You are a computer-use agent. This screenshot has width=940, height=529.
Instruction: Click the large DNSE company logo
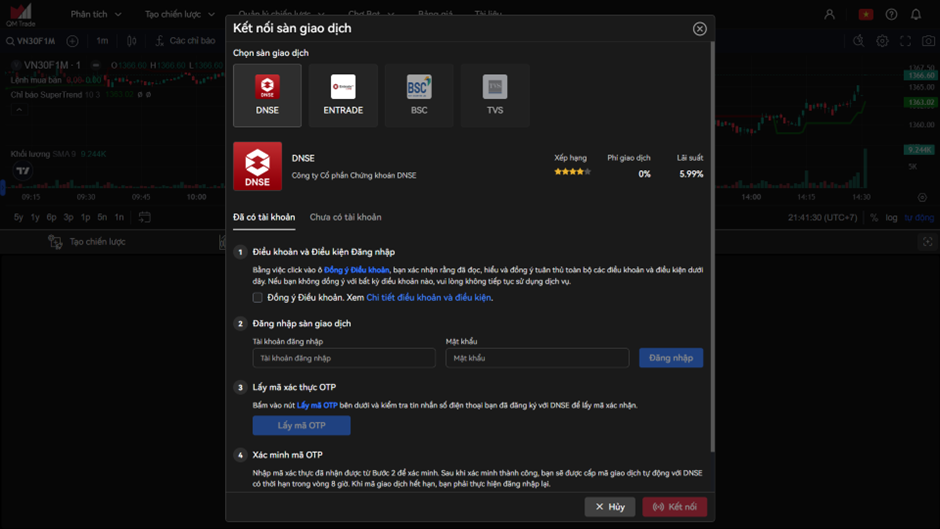point(257,166)
